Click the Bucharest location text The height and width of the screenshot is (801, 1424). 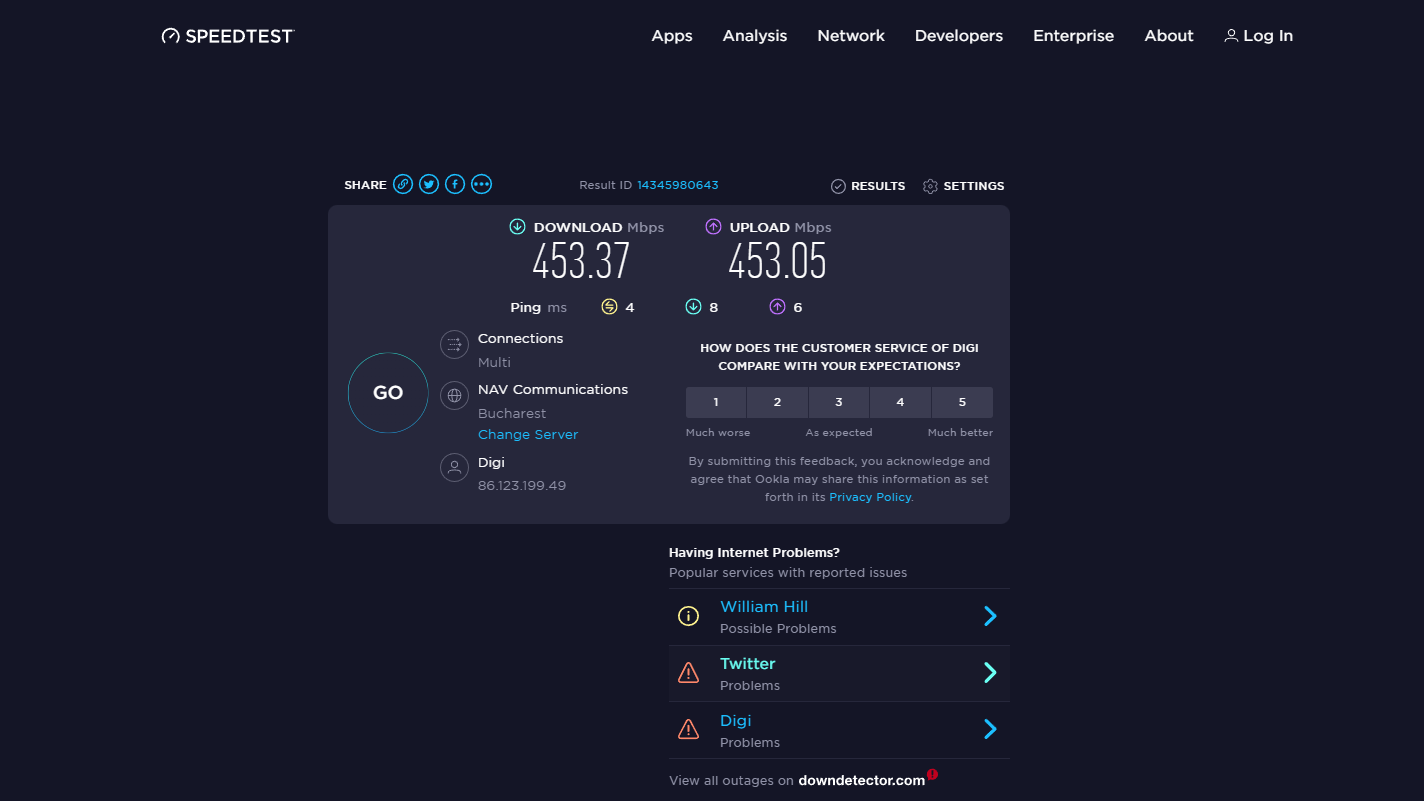(512, 414)
